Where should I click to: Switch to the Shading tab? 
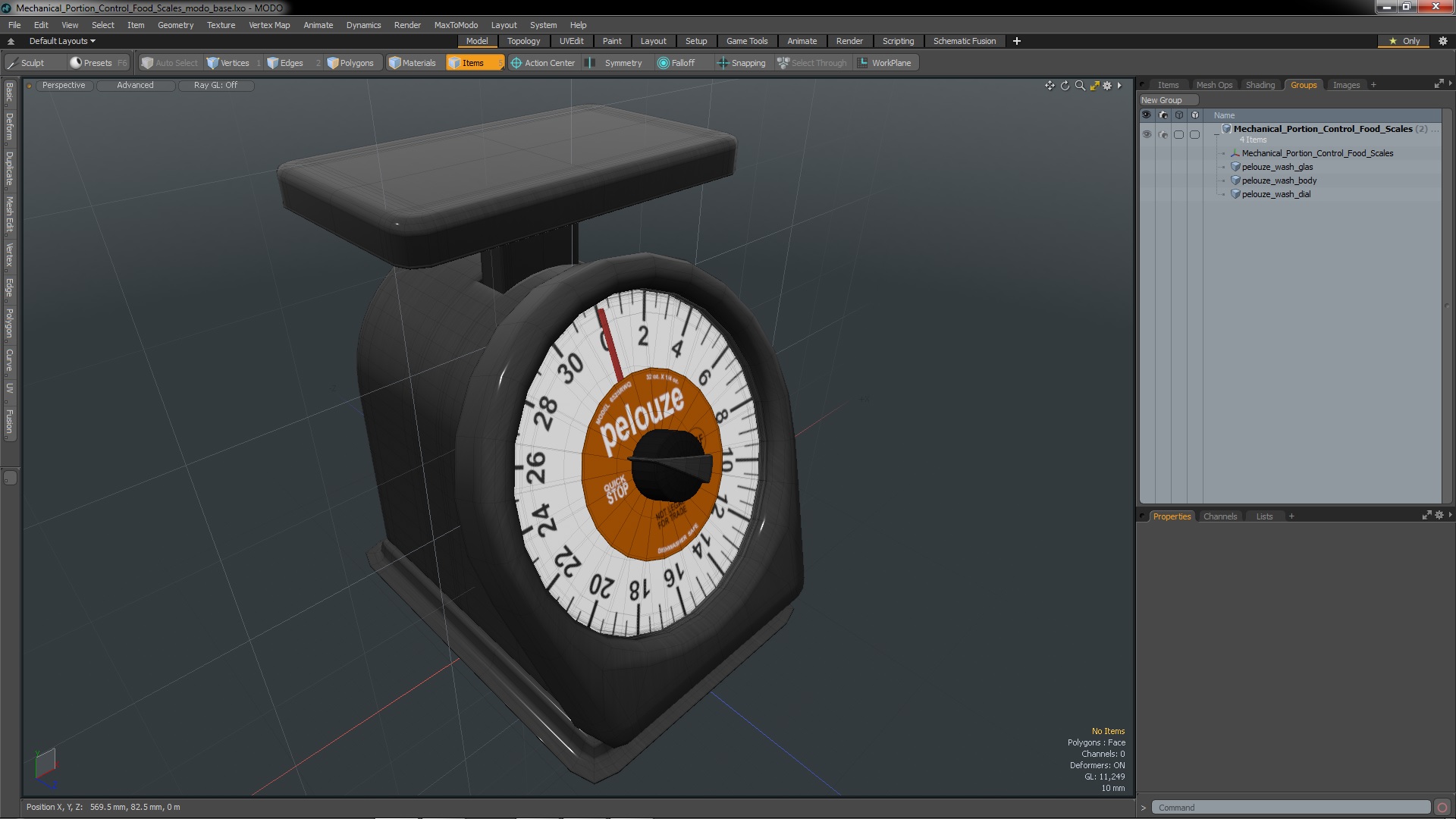[1260, 85]
